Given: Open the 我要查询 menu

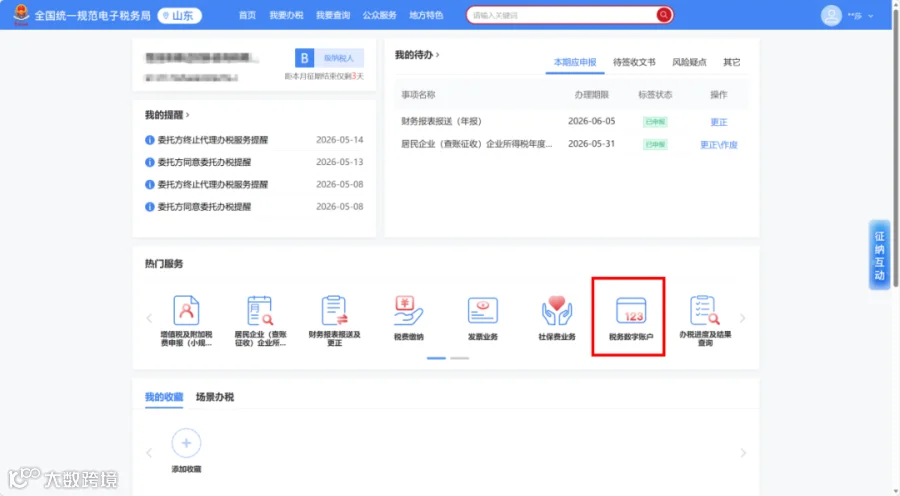Looking at the screenshot, I should click(x=333, y=16).
